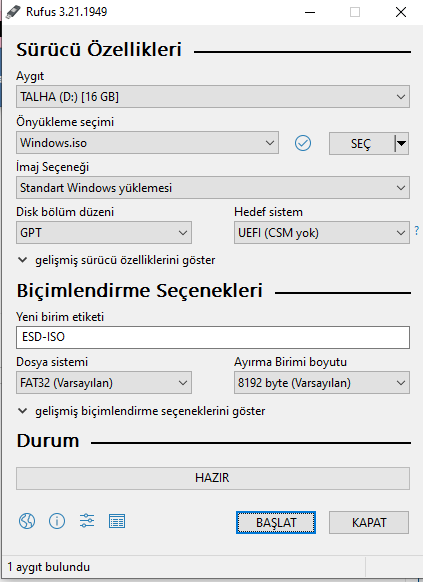Click the Yeni birim etiketi text field
This screenshot has height=582, width=423.
[x=213, y=337]
